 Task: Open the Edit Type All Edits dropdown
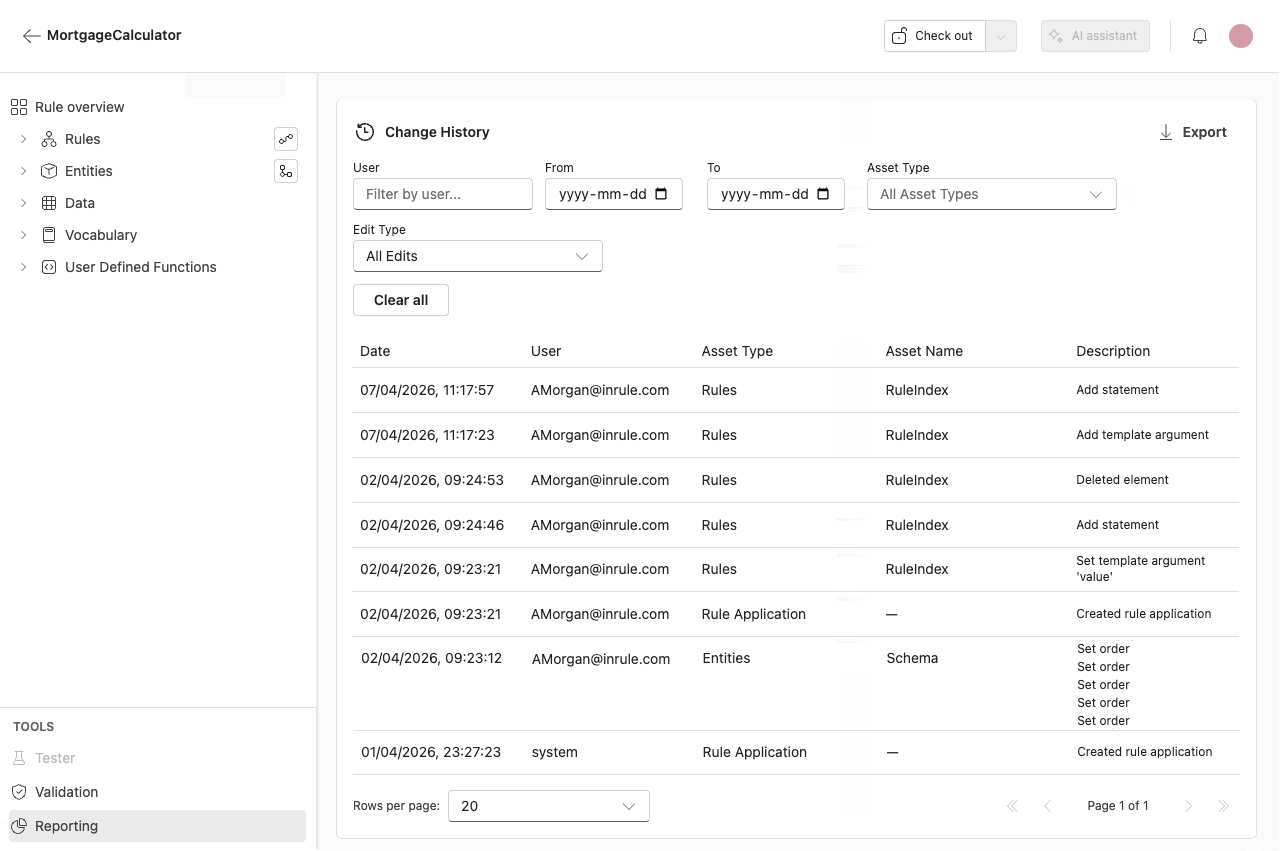pyautogui.click(x=478, y=256)
